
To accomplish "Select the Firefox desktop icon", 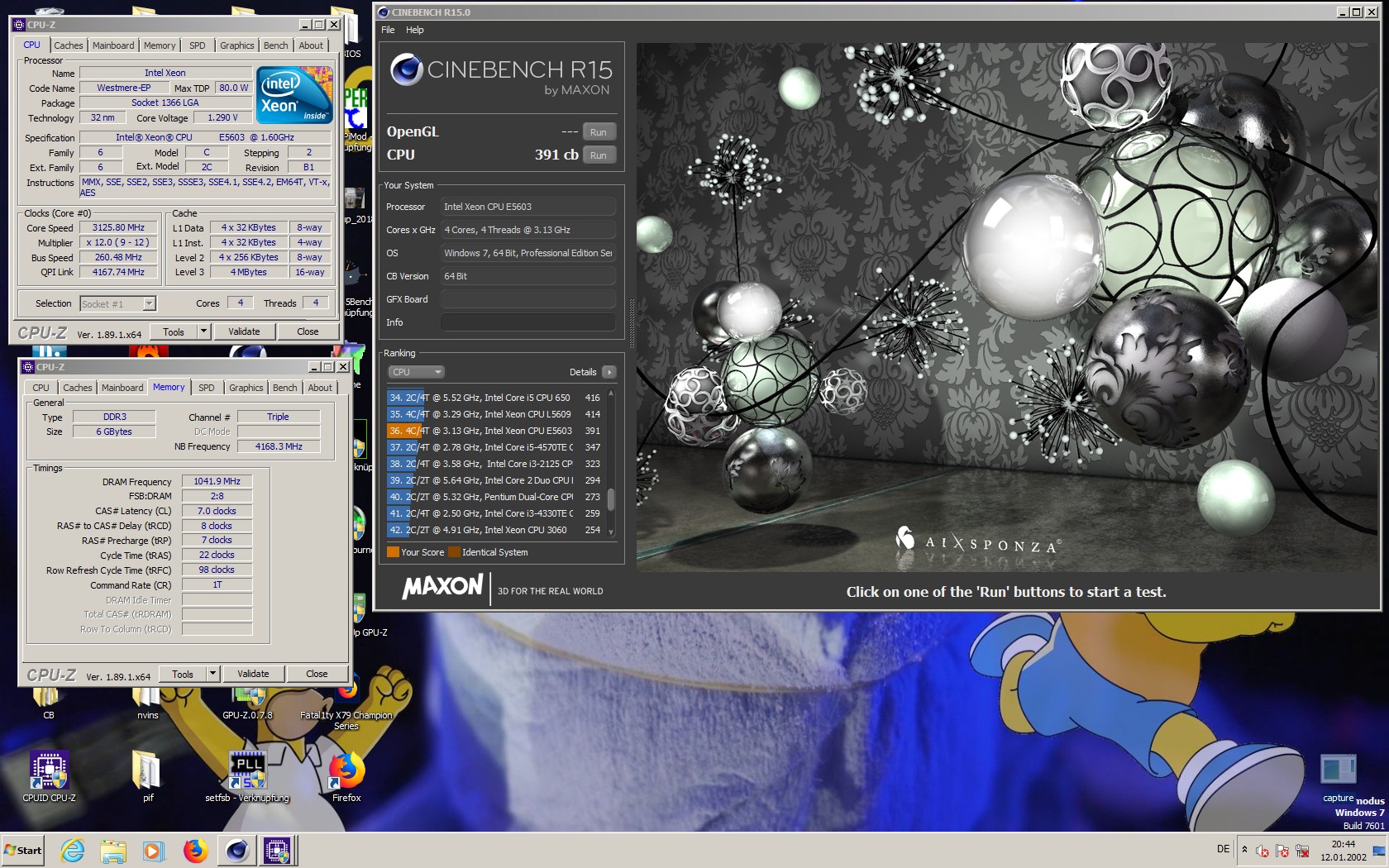I will [x=346, y=776].
